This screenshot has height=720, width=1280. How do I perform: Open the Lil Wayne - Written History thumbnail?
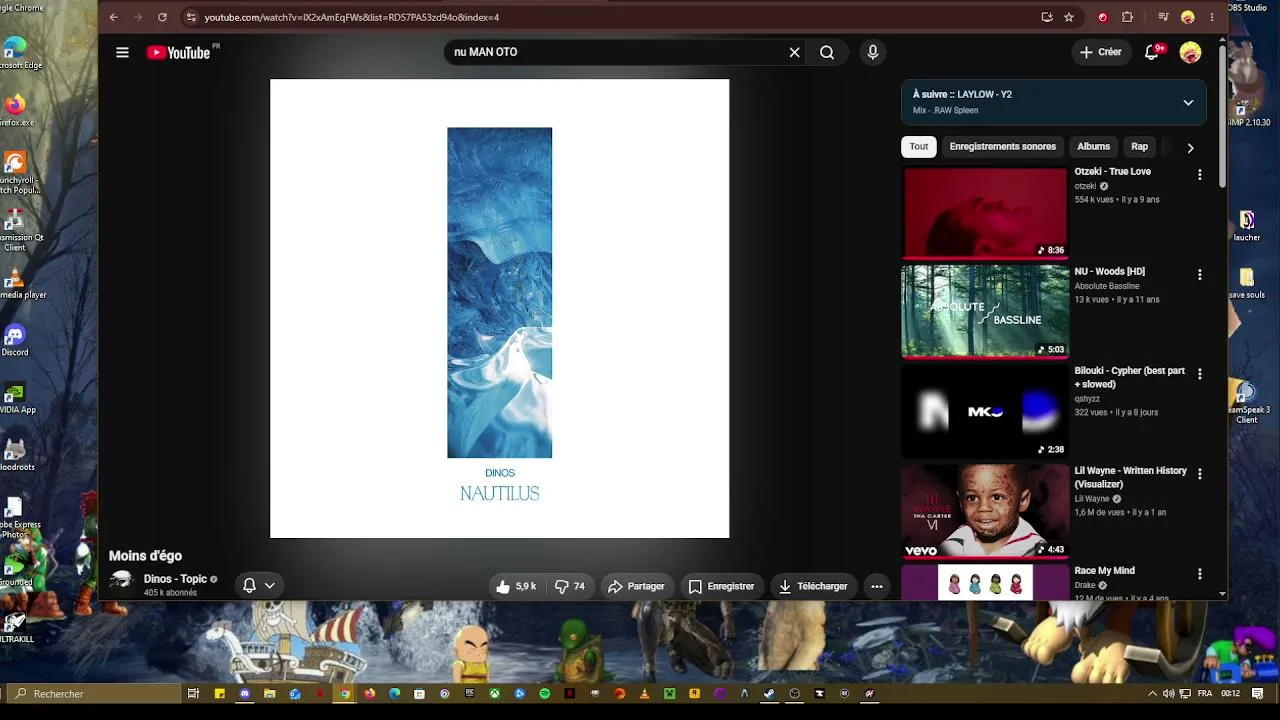(985, 511)
